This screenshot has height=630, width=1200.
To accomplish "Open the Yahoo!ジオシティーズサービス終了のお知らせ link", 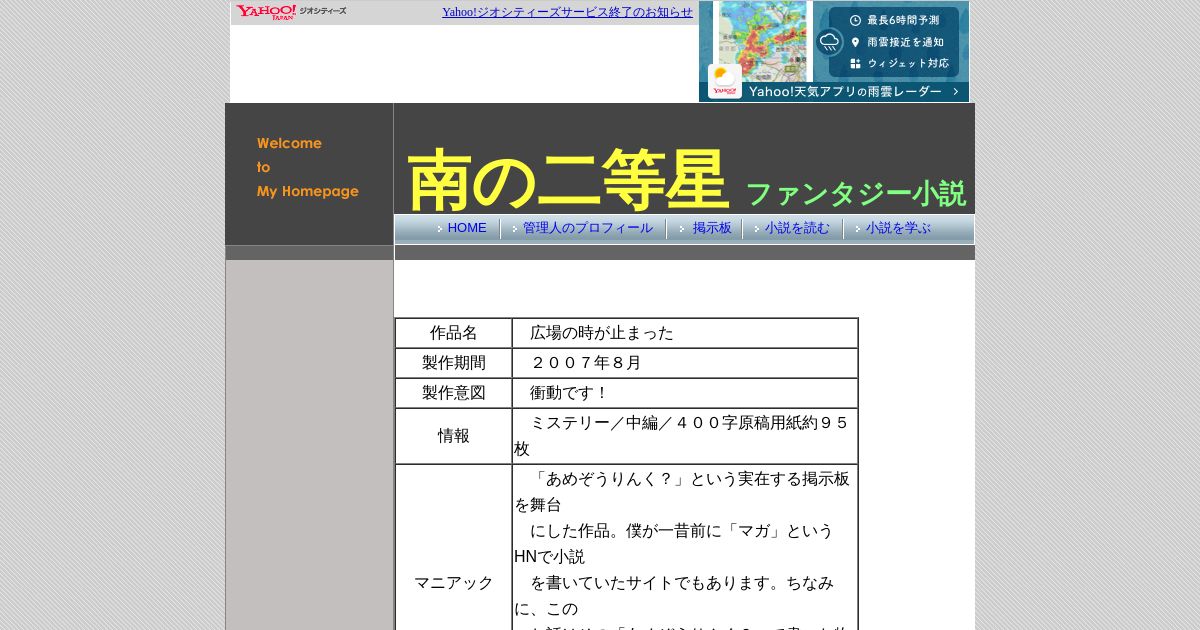I will point(567,12).
